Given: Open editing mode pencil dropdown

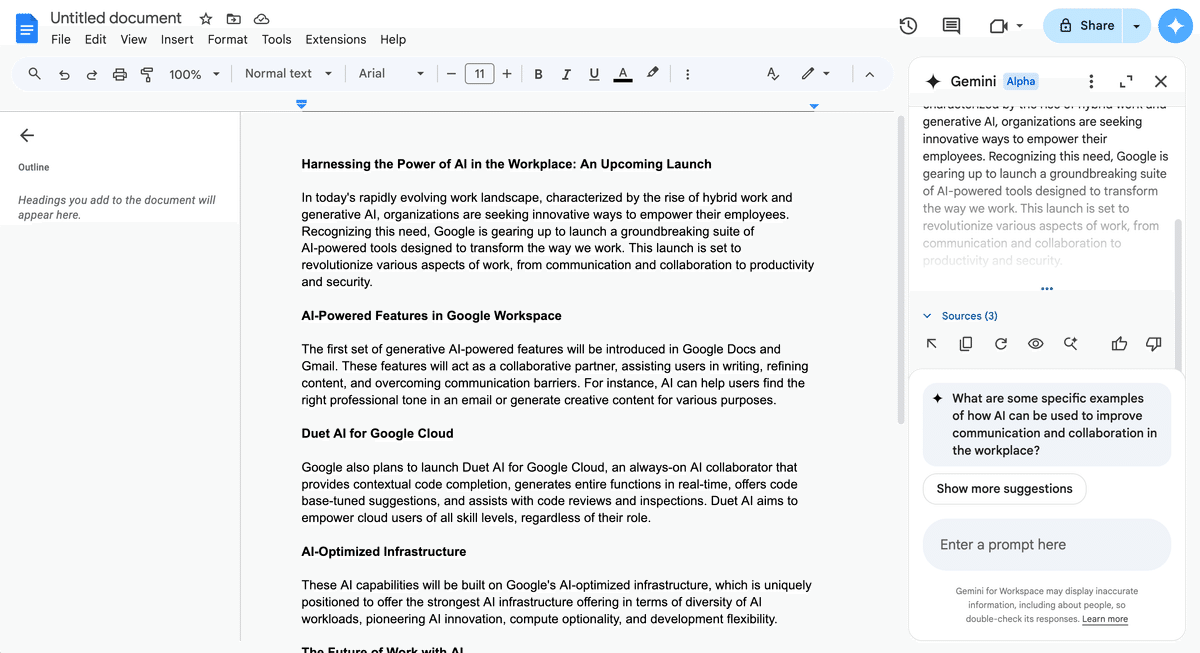Looking at the screenshot, I should [x=815, y=74].
